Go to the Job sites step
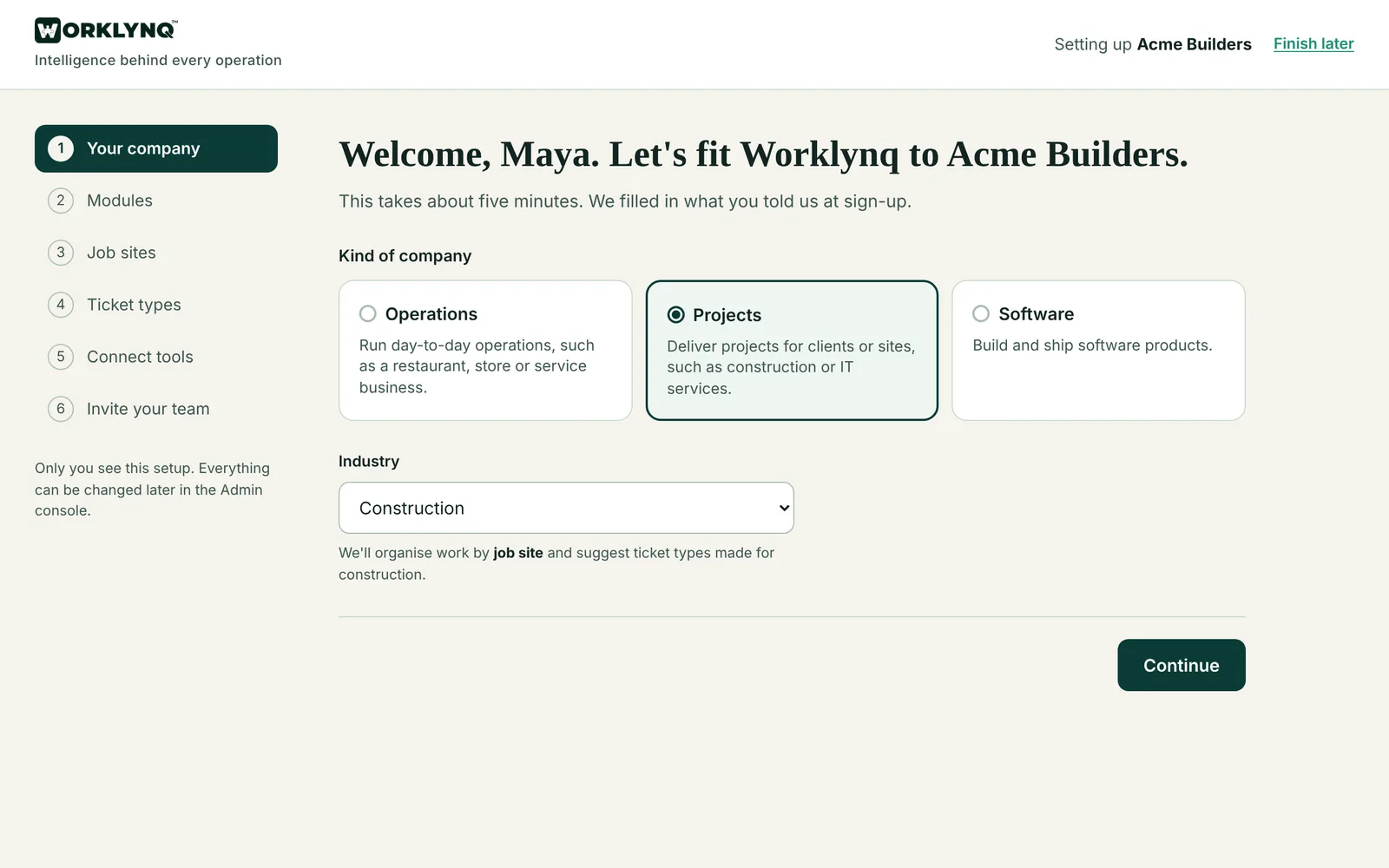This screenshot has width=1389, height=868. click(x=156, y=253)
